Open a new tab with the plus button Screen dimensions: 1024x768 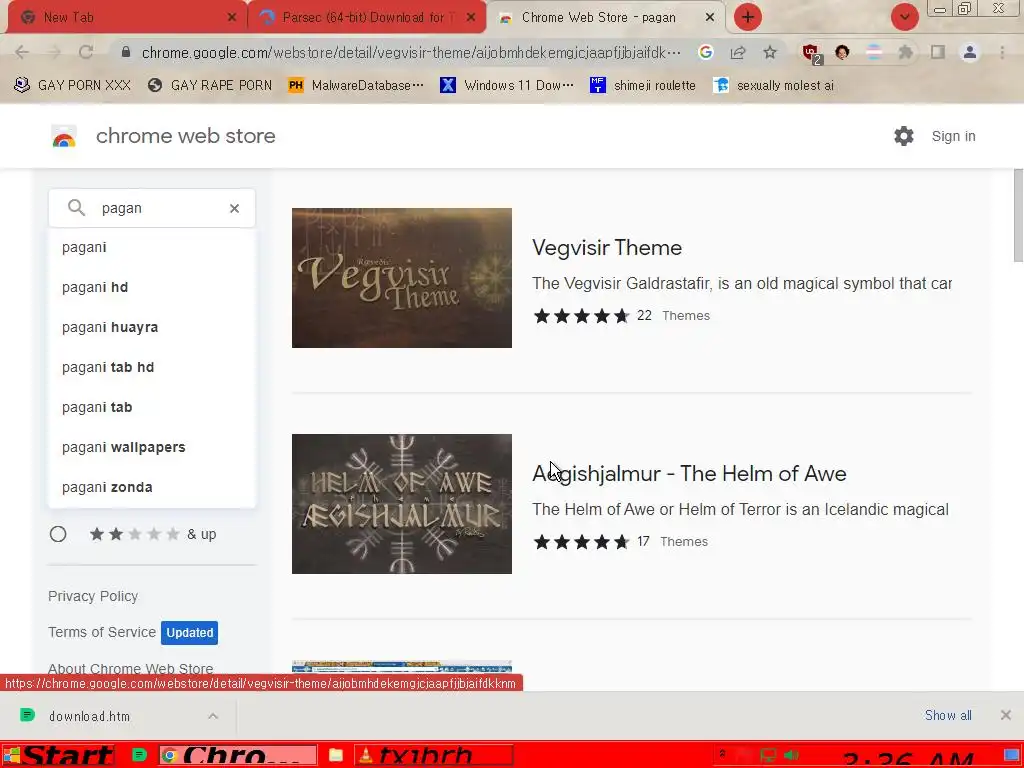(x=748, y=17)
